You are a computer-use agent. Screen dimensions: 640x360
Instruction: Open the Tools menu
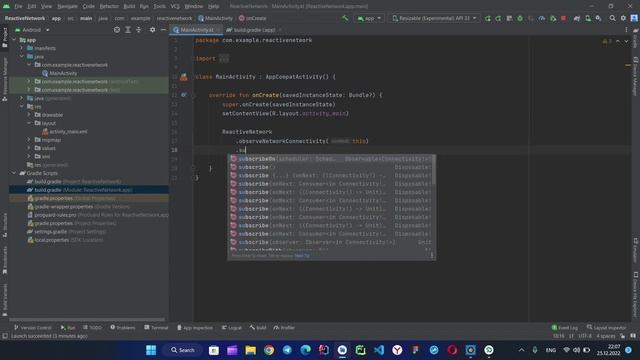[160, 7]
